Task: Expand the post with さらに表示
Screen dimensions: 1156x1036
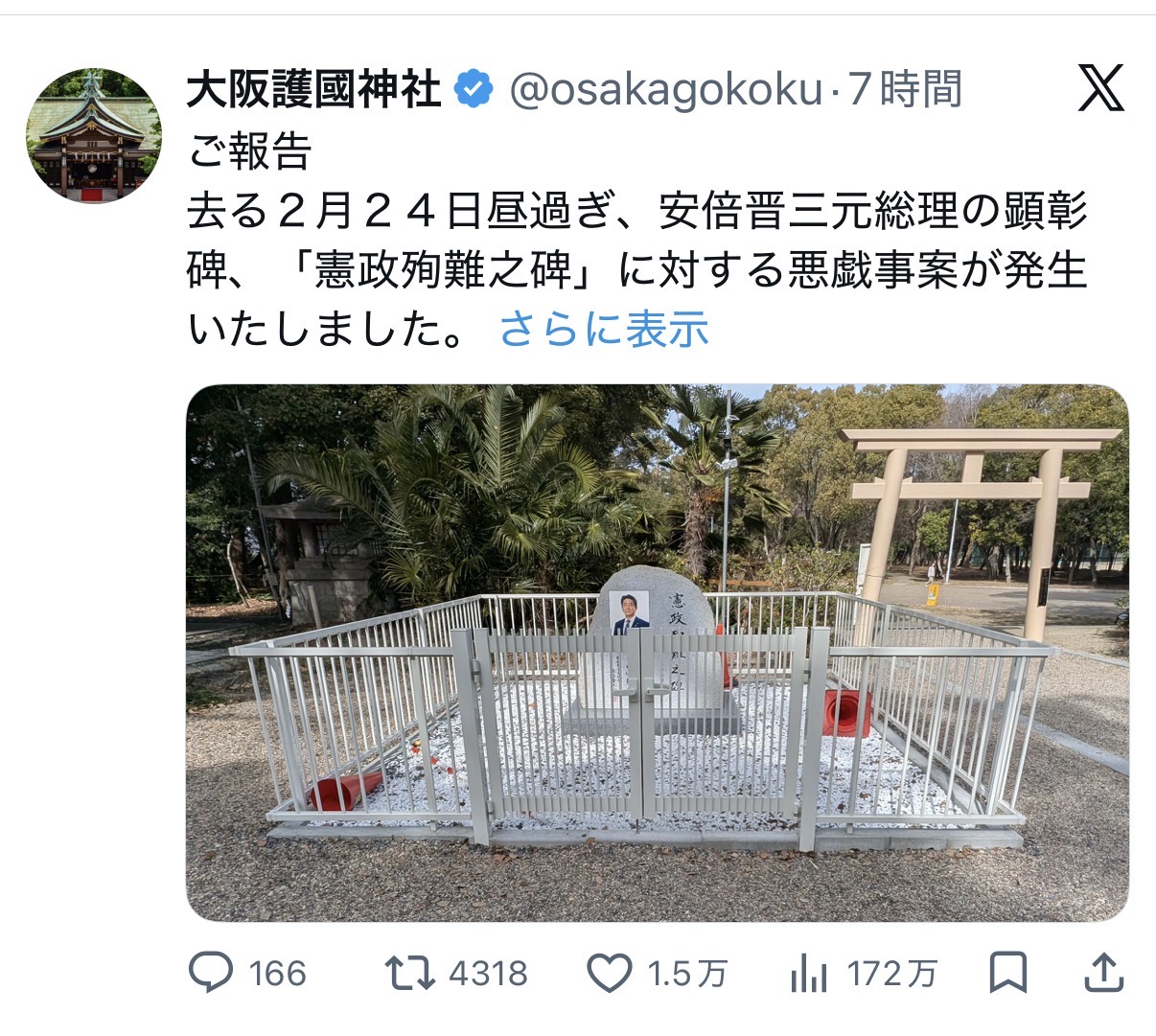Action: [x=604, y=330]
